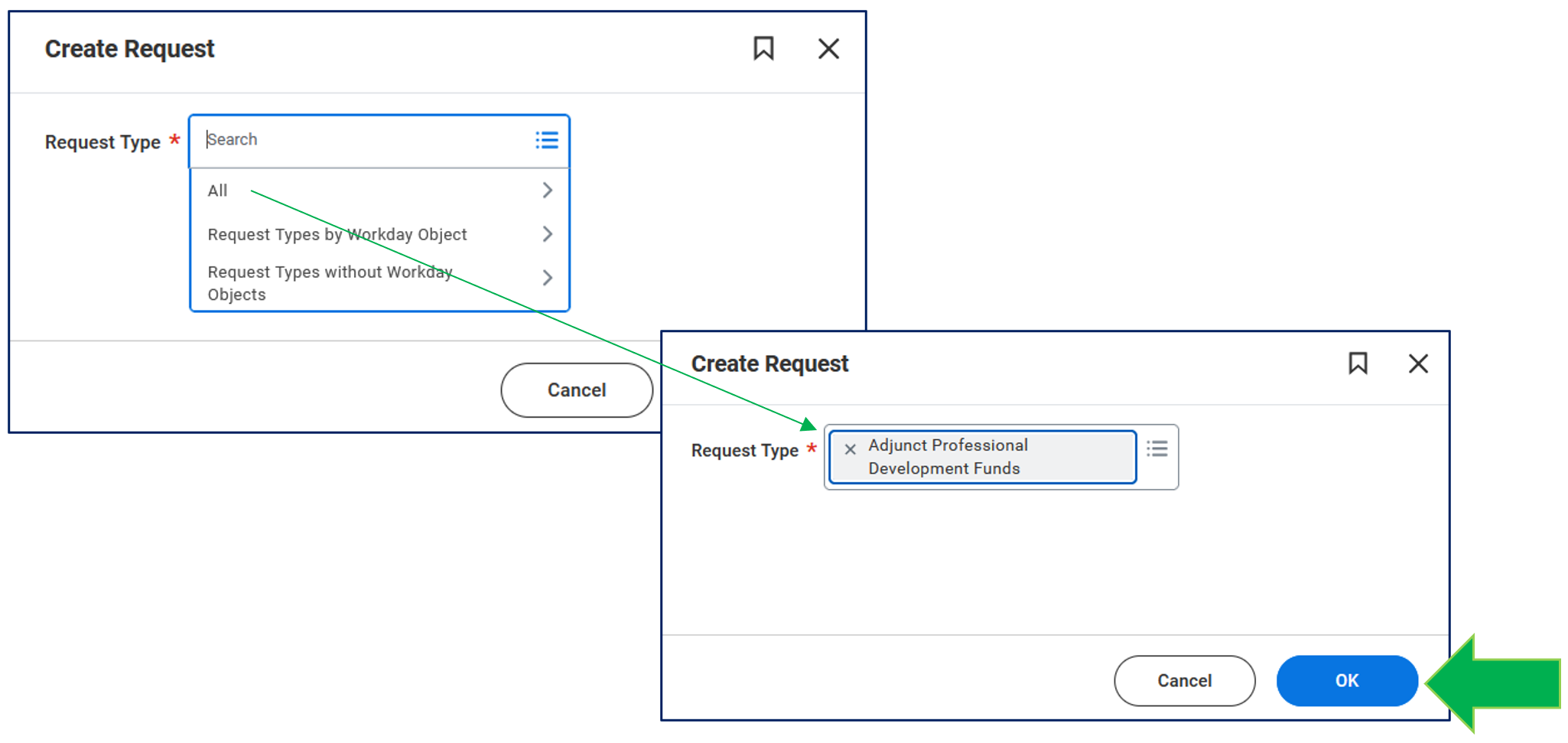Expand the All category chevron
Screen dimensions: 1568x743
tap(548, 191)
